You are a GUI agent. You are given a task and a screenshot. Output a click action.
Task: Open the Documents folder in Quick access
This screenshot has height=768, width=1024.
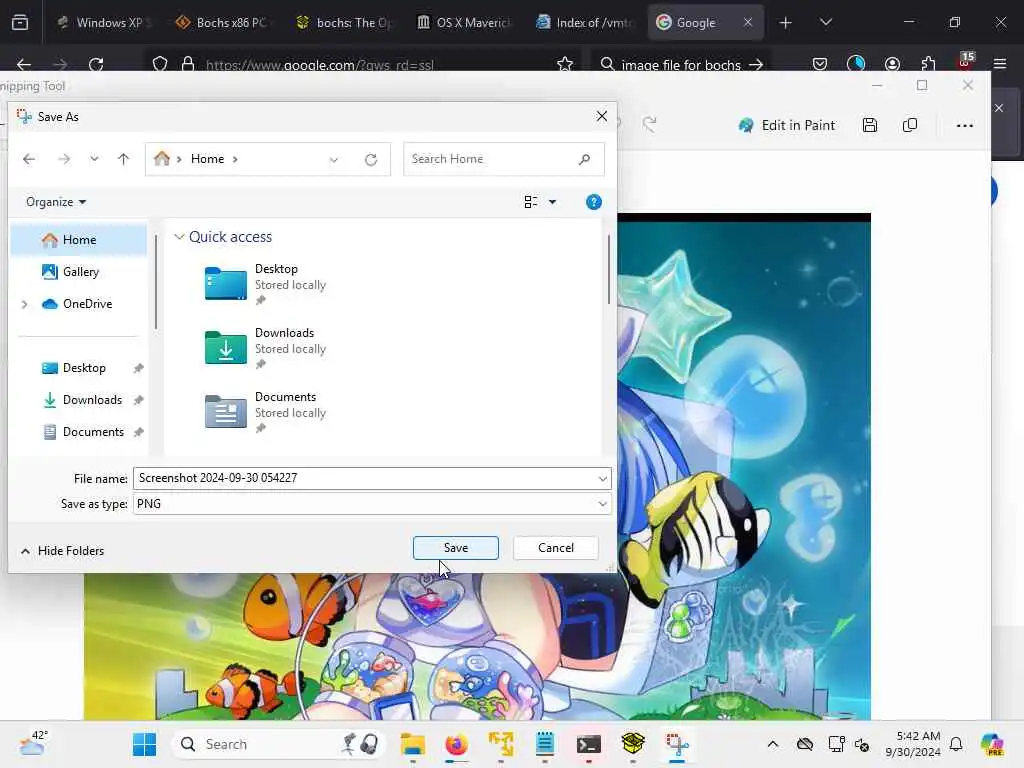tap(264, 412)
